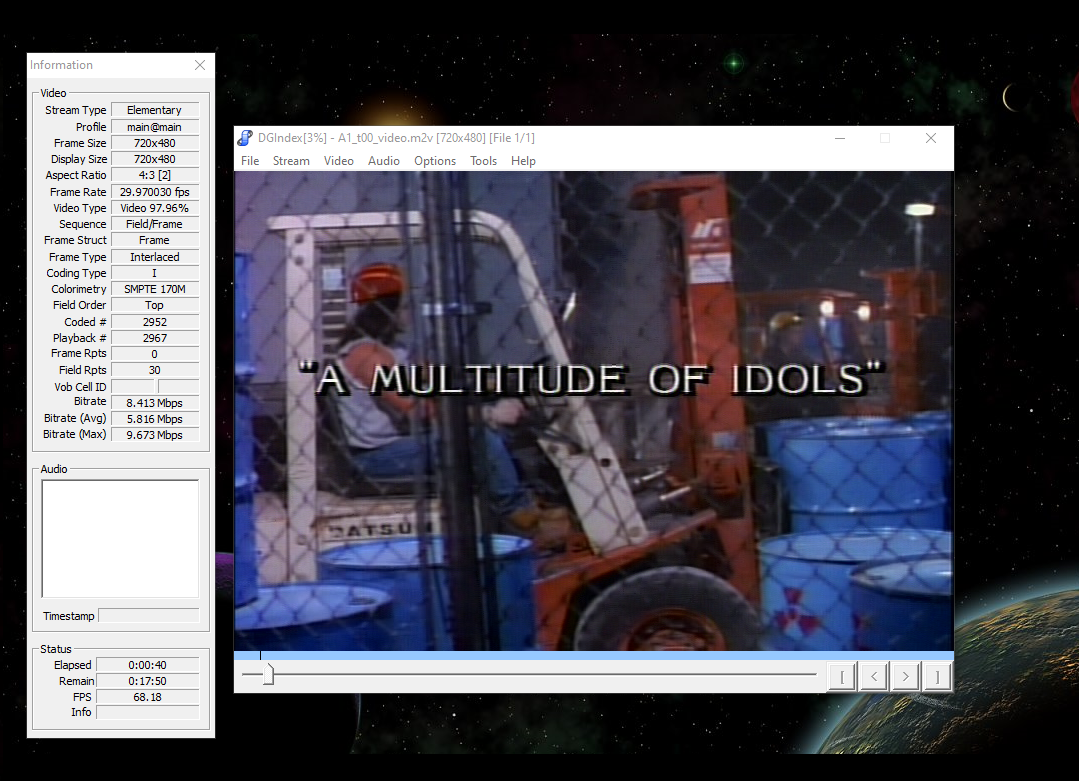This screenshot has height=781, width=1079.
Task: Open the Tools menu
Action: pos(483,160)
